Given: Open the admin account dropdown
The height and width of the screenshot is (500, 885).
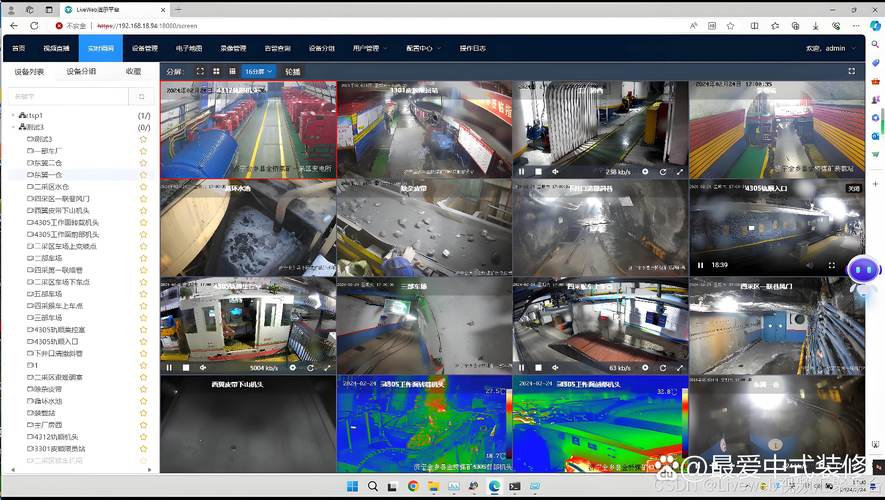Looking at the screenshot, I should click(x=831, y=49).
